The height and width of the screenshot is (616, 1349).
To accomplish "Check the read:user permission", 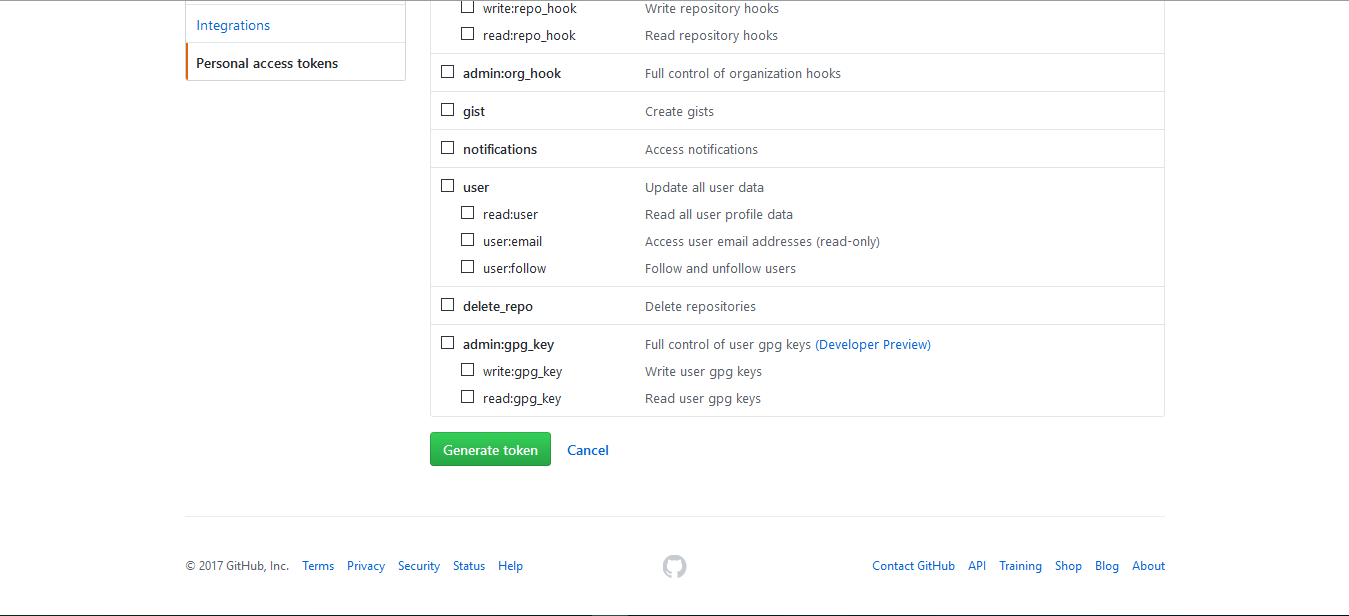I will point(467,212).
